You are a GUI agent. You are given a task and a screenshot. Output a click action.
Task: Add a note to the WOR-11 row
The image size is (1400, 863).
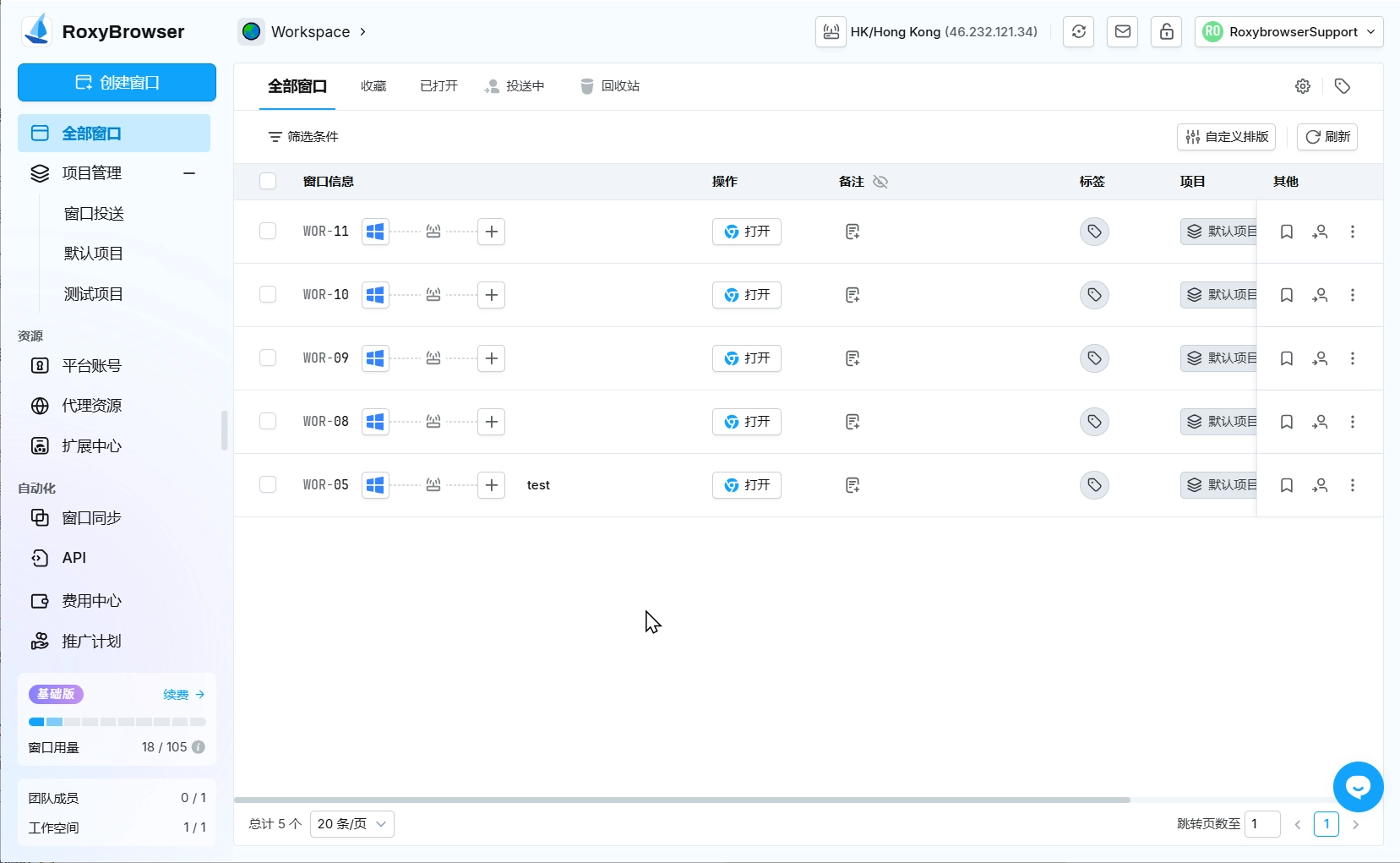[x=853, y=232]
